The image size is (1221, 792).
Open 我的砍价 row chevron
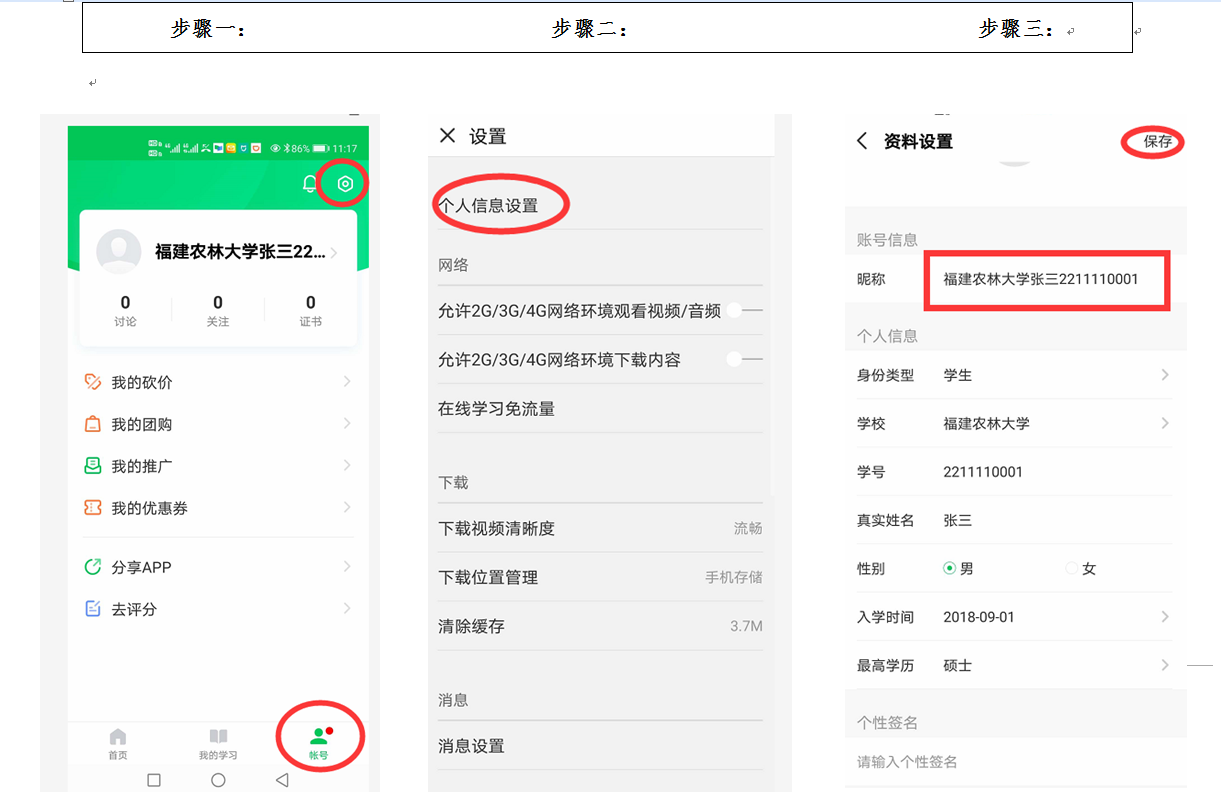347,382
